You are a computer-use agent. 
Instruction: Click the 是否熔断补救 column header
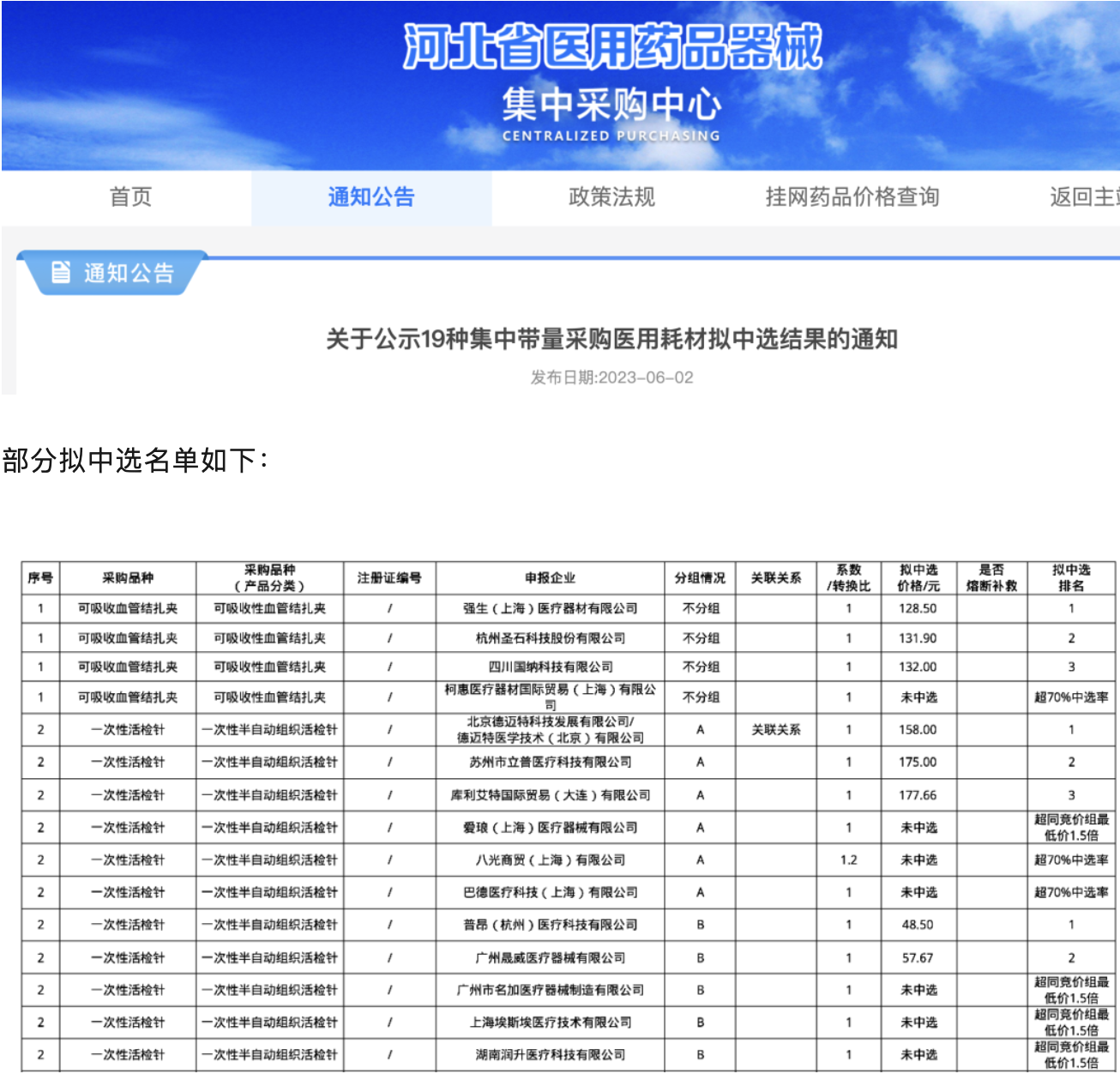(991, 578)
